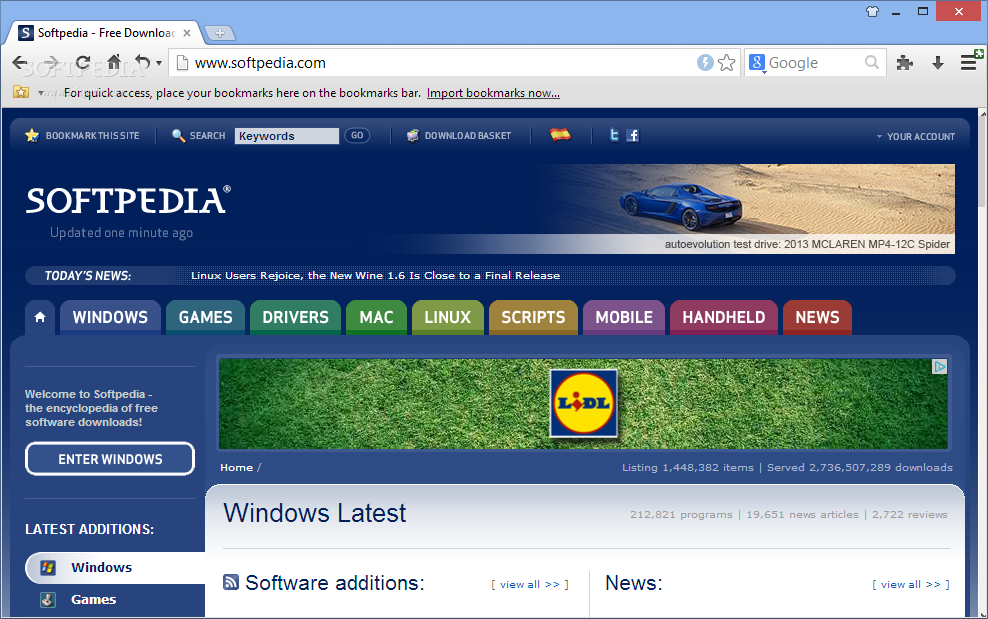Click the Lidl advertisement banner

tap(583, 404)
